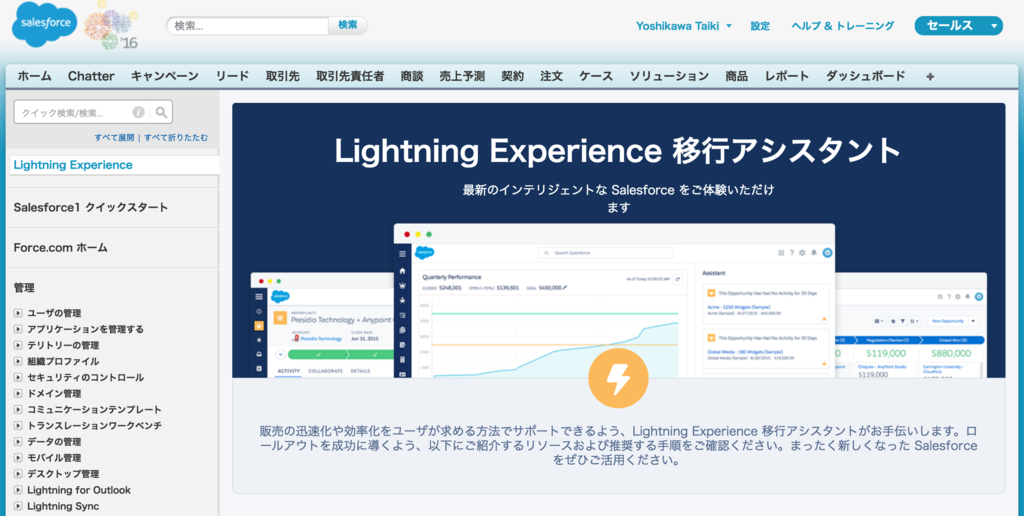Click the quick find magnifier icon
Screen dimensions: 1024x516
[x=161, y=112]
